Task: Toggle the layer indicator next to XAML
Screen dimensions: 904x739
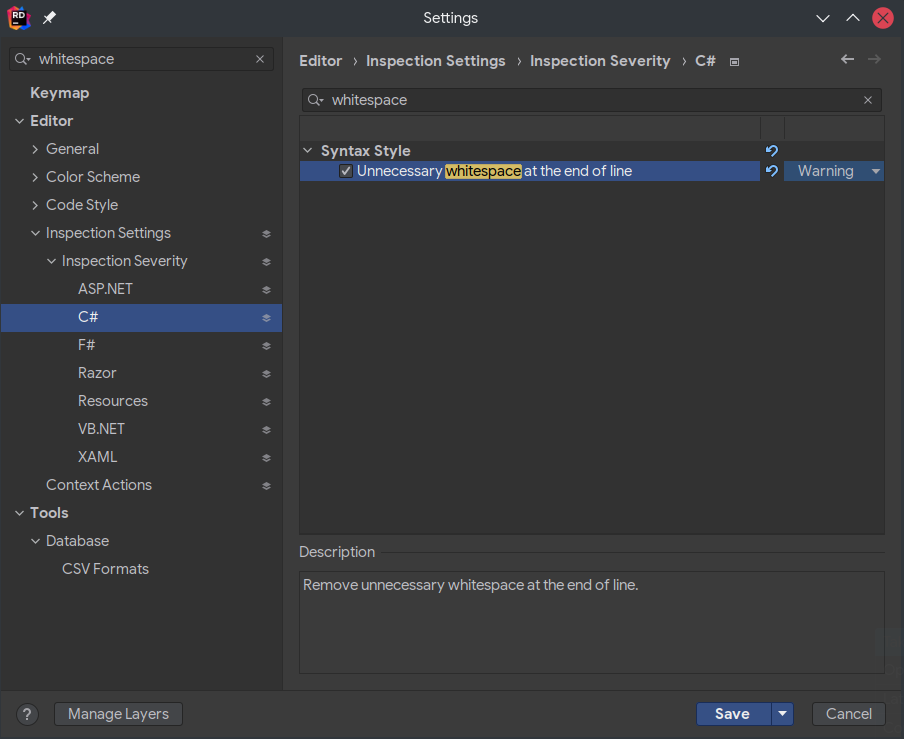Action: [x=266, y=457]
